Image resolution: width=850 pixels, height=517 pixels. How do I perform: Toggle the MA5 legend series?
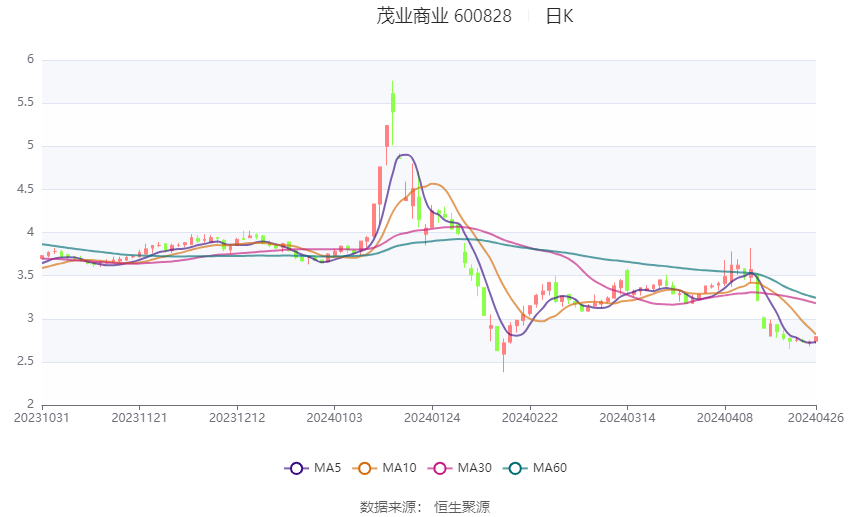click(x=313, y=468)
